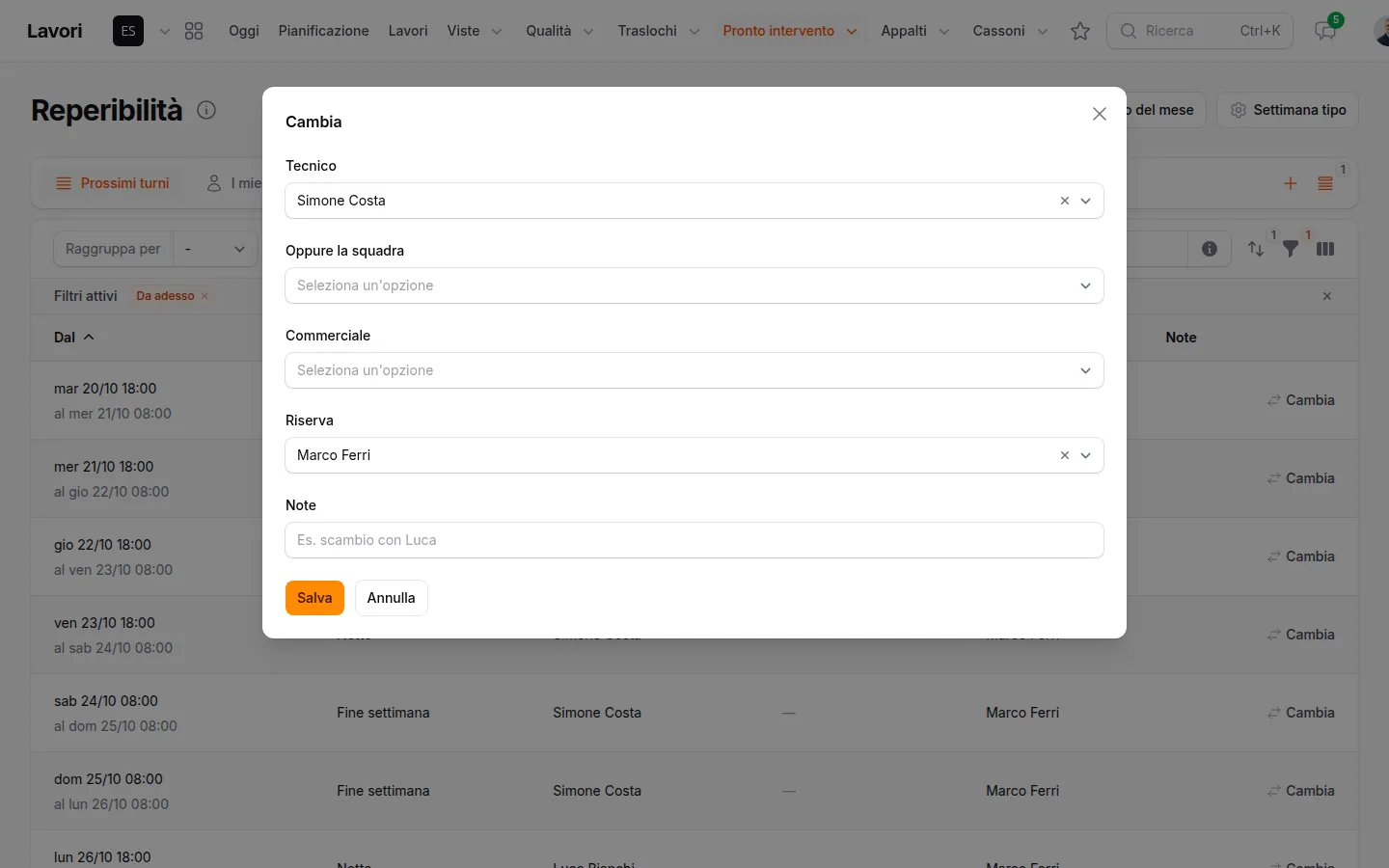The image size is (1389, 868).
Task: Open the apps grid icon
Action: click(x=194, y=31)
